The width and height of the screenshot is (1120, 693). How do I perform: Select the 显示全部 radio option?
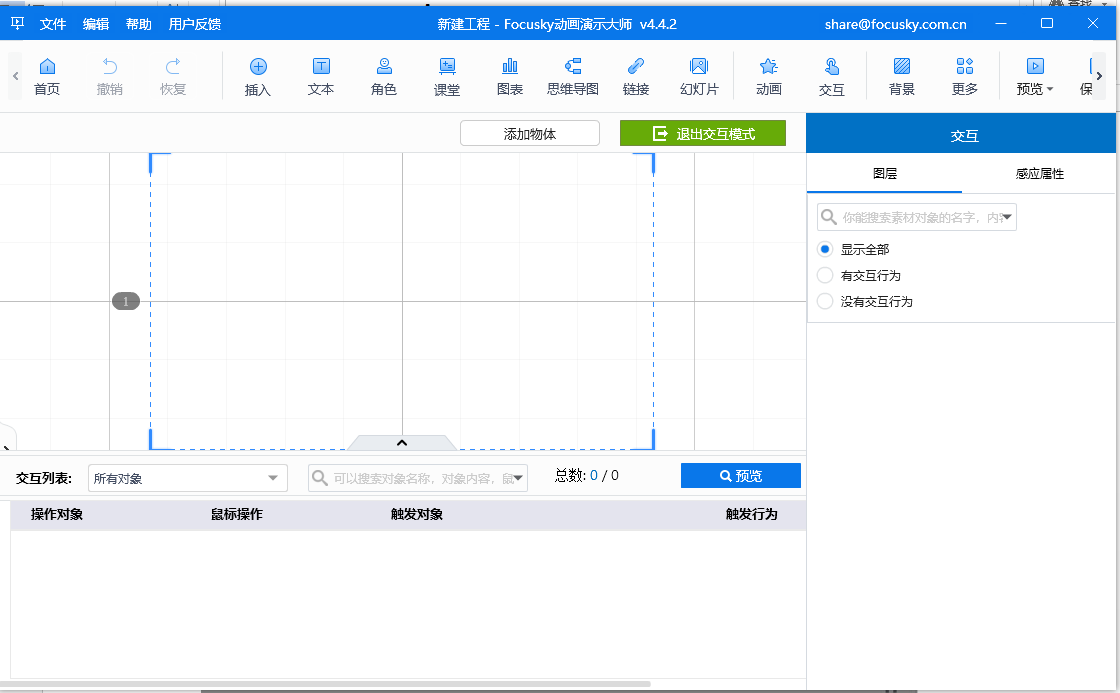(x=824, y=249)
